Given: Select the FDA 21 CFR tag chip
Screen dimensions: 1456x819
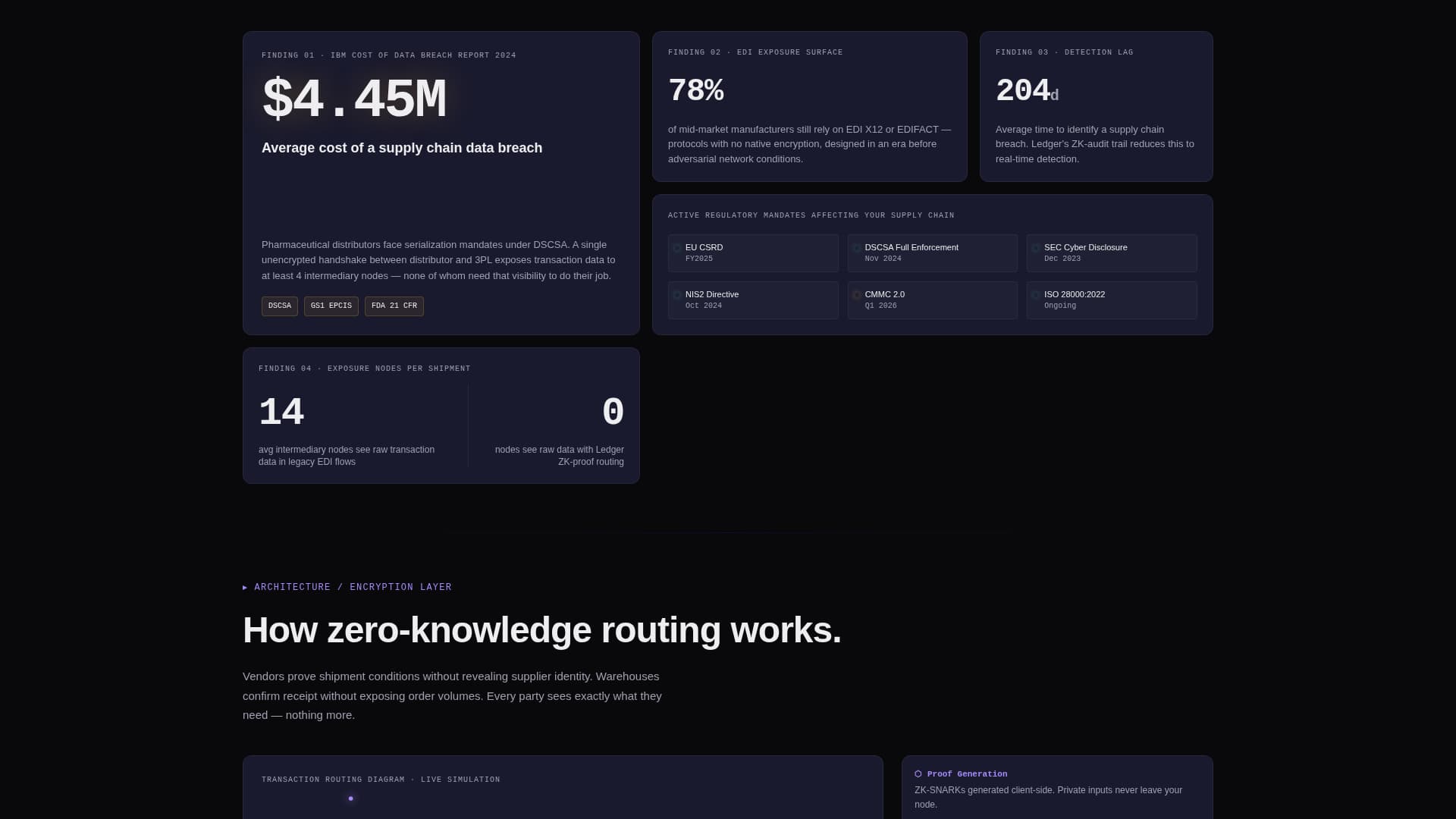Looking at the screenshot, I should 394,306.
